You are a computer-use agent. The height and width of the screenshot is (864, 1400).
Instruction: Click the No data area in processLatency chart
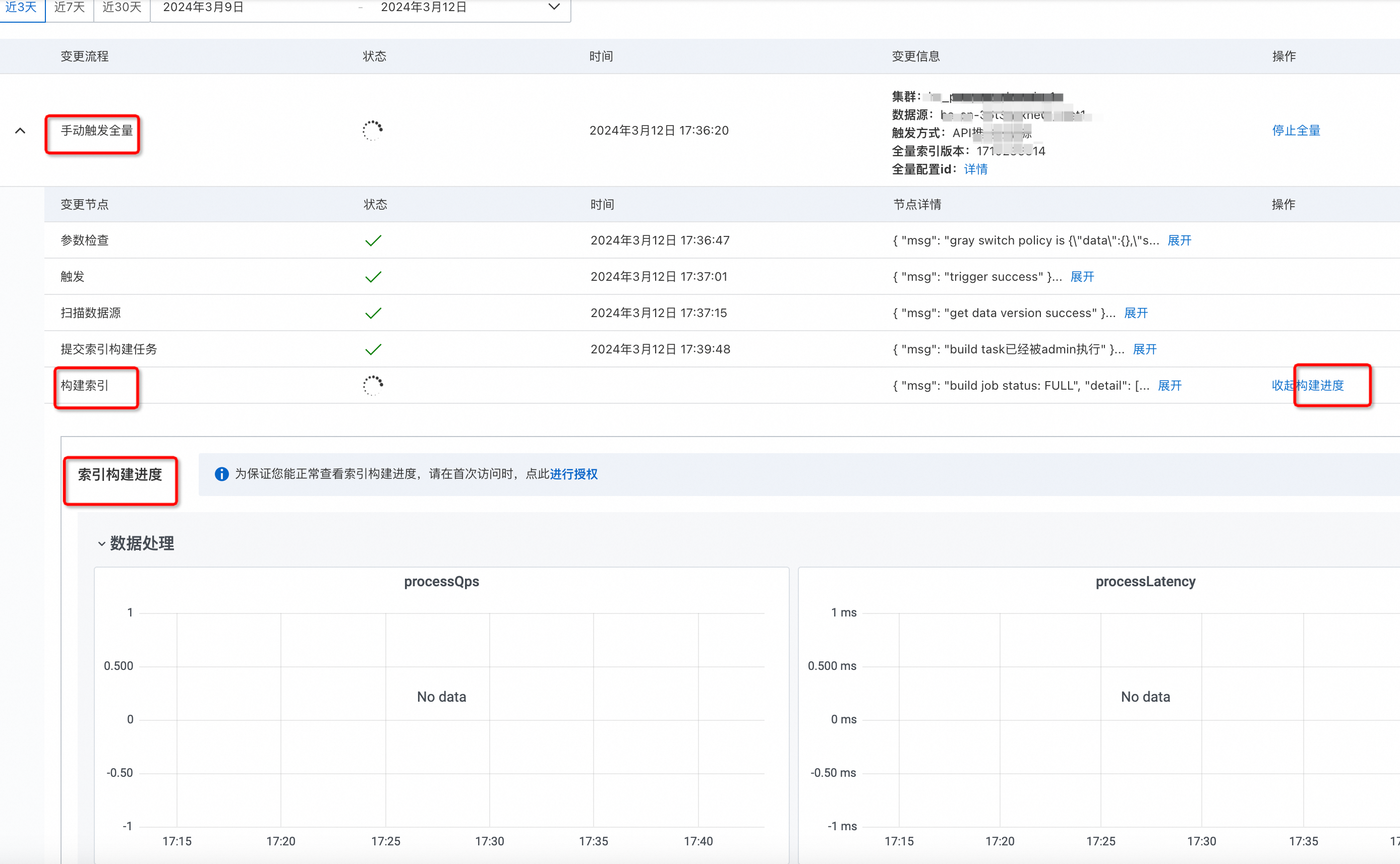click(1145, 697)
